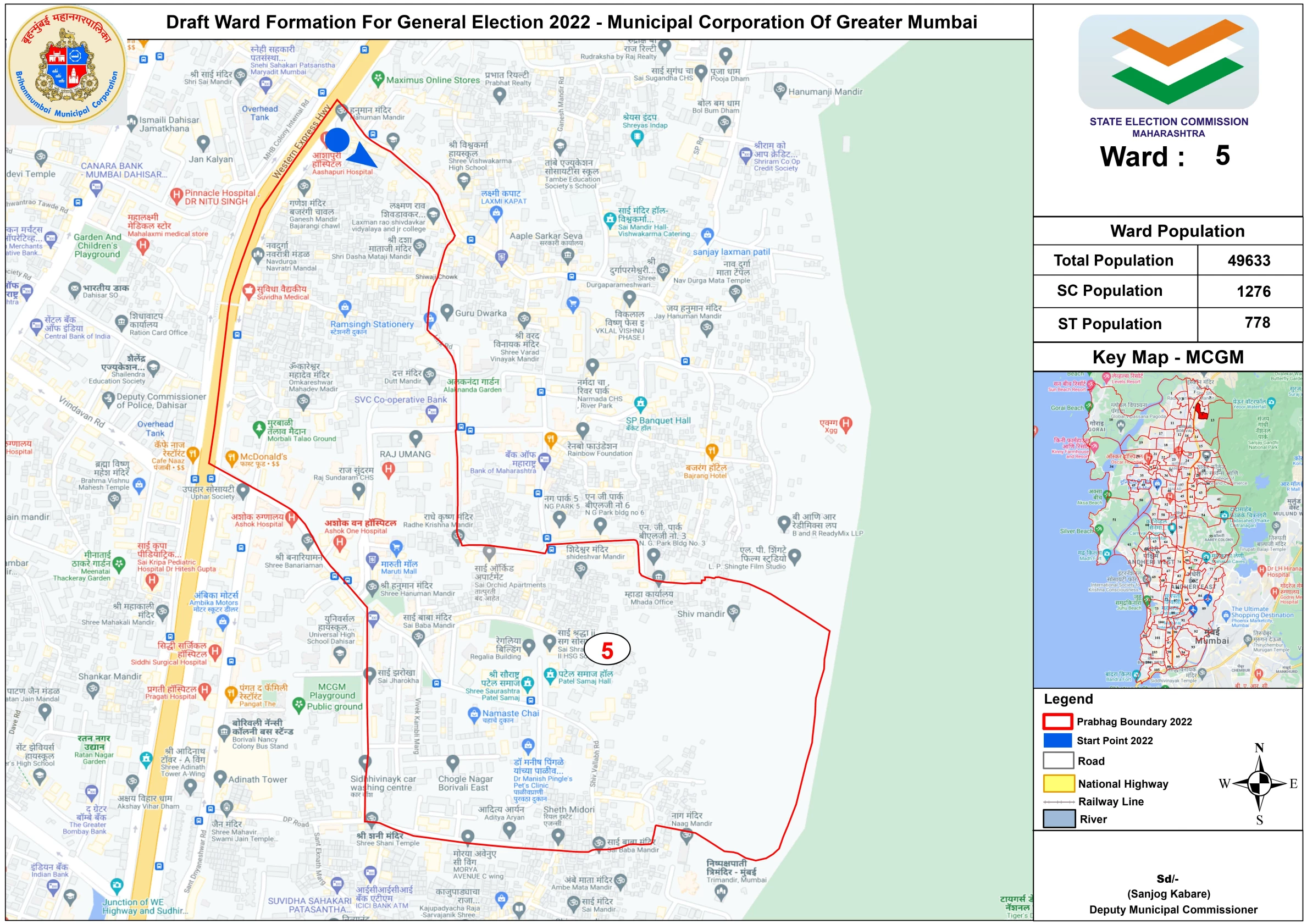
Task: Click the Key Map MCGM thumbnail
Action: [x=1167, y=529]
